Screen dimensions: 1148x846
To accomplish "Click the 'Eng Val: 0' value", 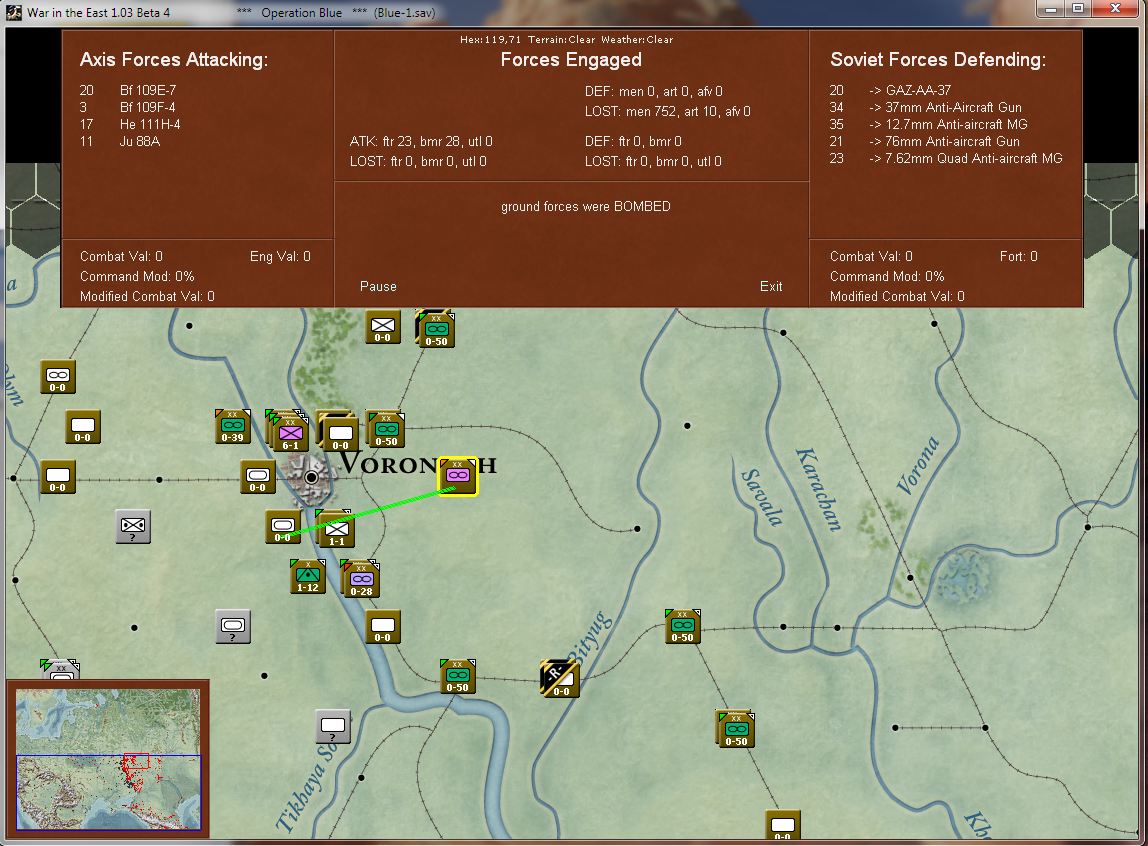I will (x=280, y=256).
